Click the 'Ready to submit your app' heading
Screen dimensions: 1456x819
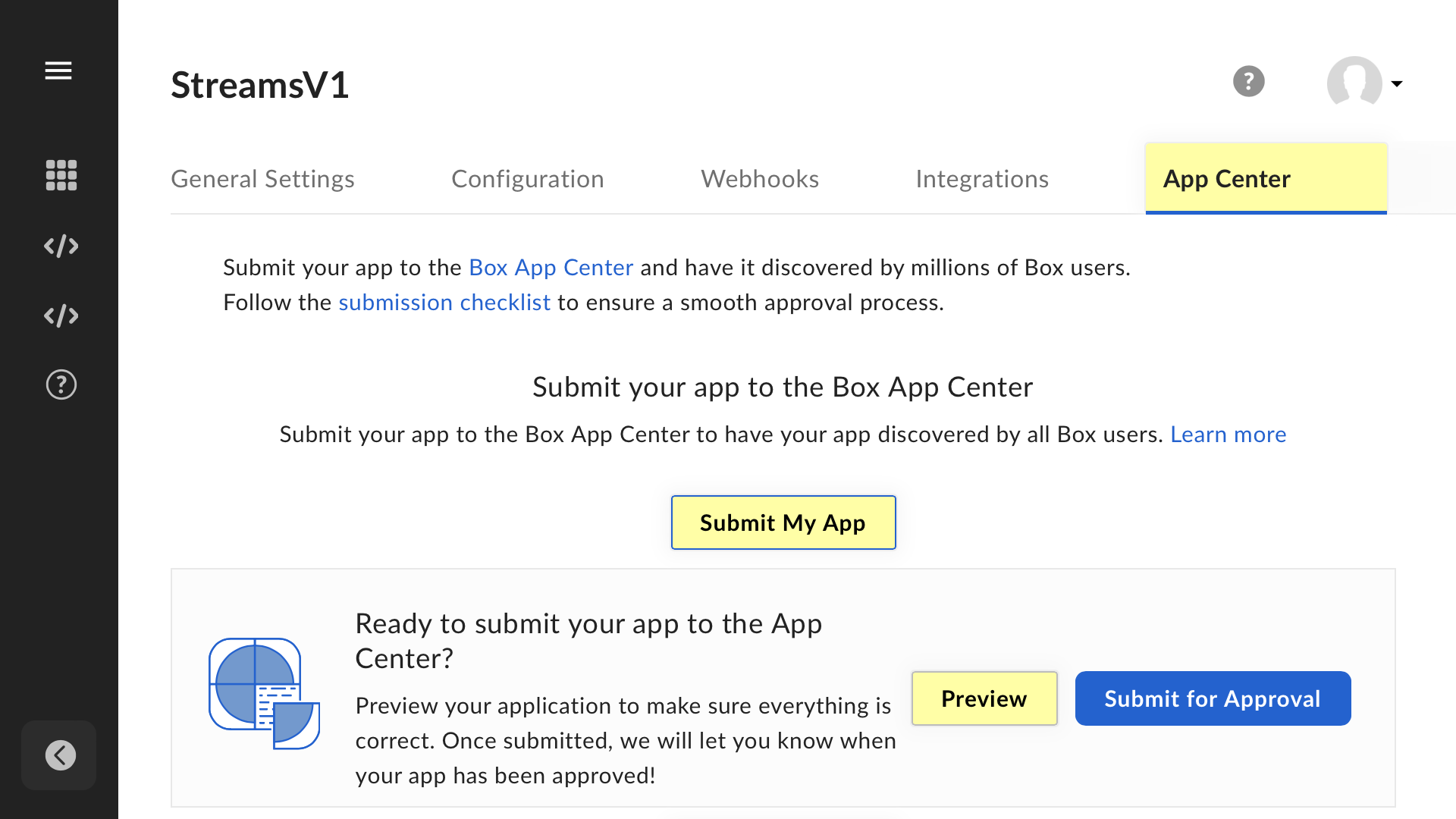[588, 641]
